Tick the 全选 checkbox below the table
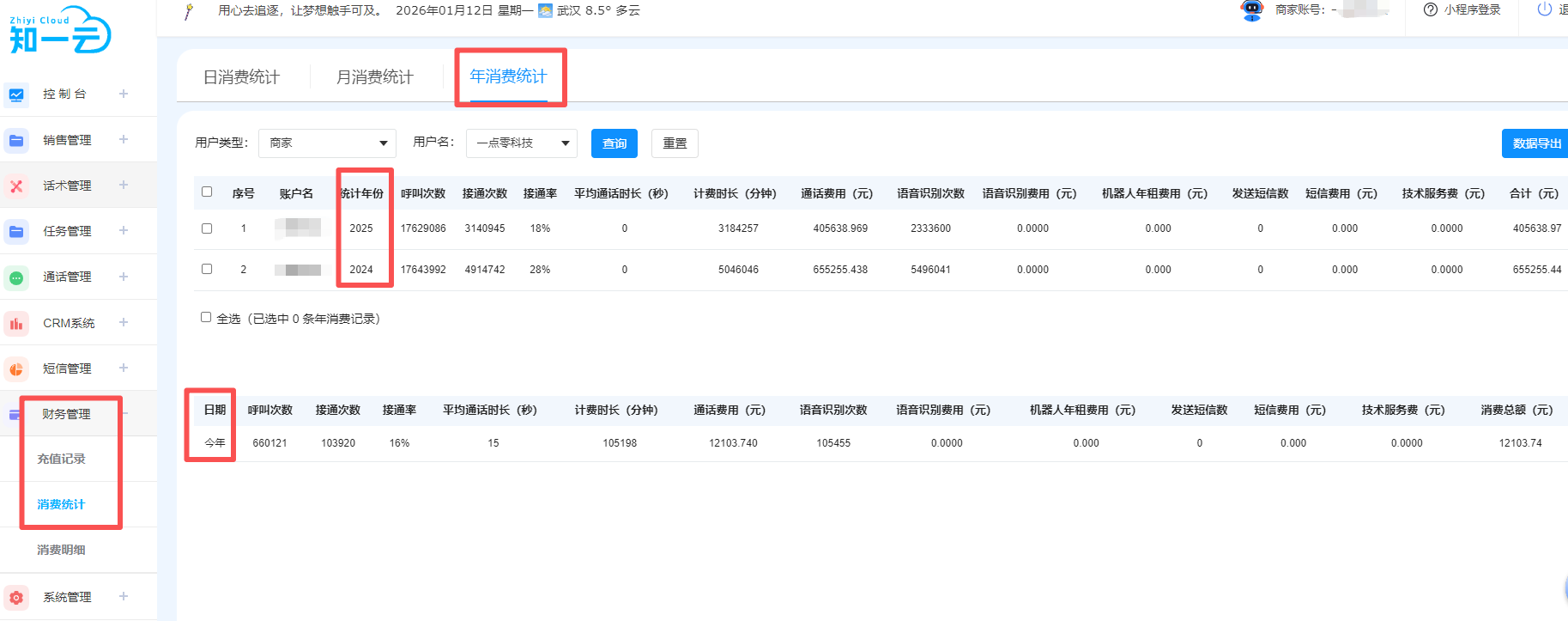The height and width of the screenshot is (621, 1568). coord(206,318)
